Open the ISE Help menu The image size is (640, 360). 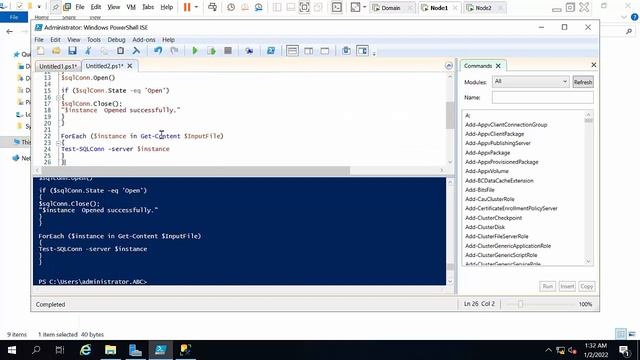(168, 40)
